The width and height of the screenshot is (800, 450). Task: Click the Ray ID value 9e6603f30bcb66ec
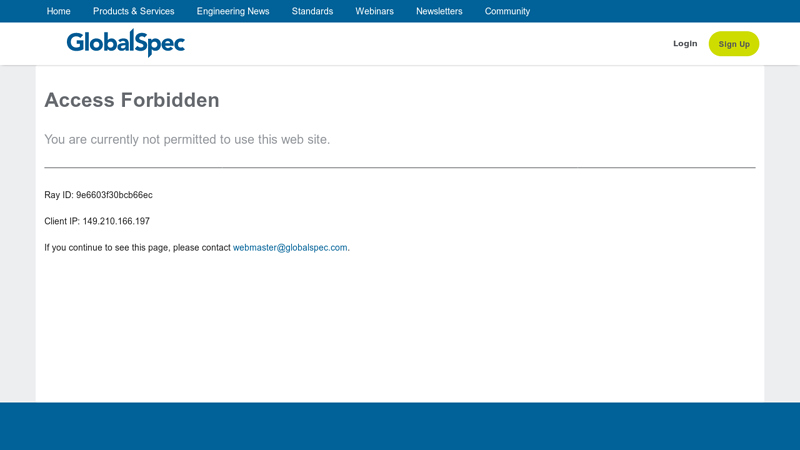coord(114,195)
